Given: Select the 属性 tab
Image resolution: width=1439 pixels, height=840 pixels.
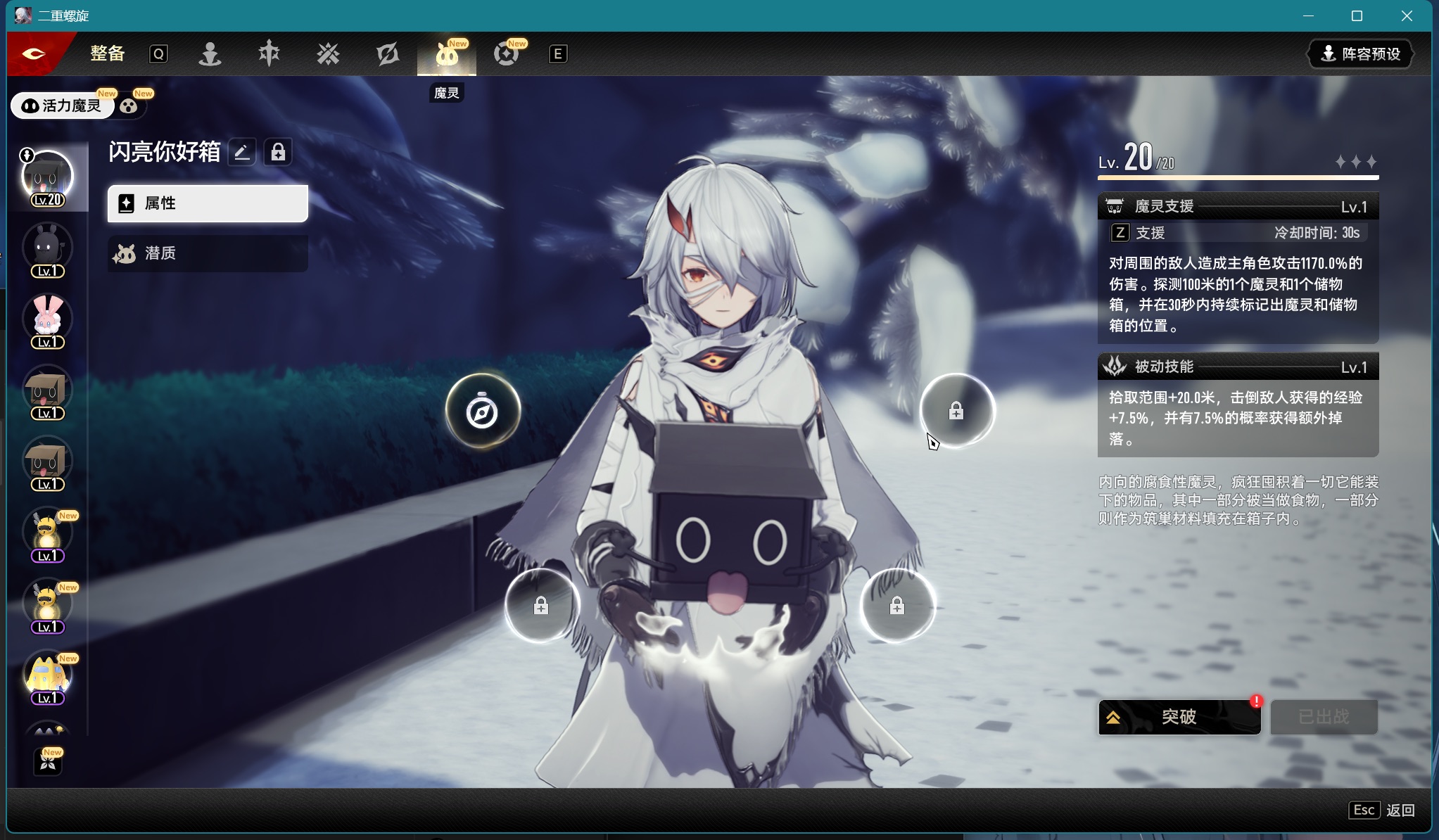Looking at the screenshot, I should 208,203.
